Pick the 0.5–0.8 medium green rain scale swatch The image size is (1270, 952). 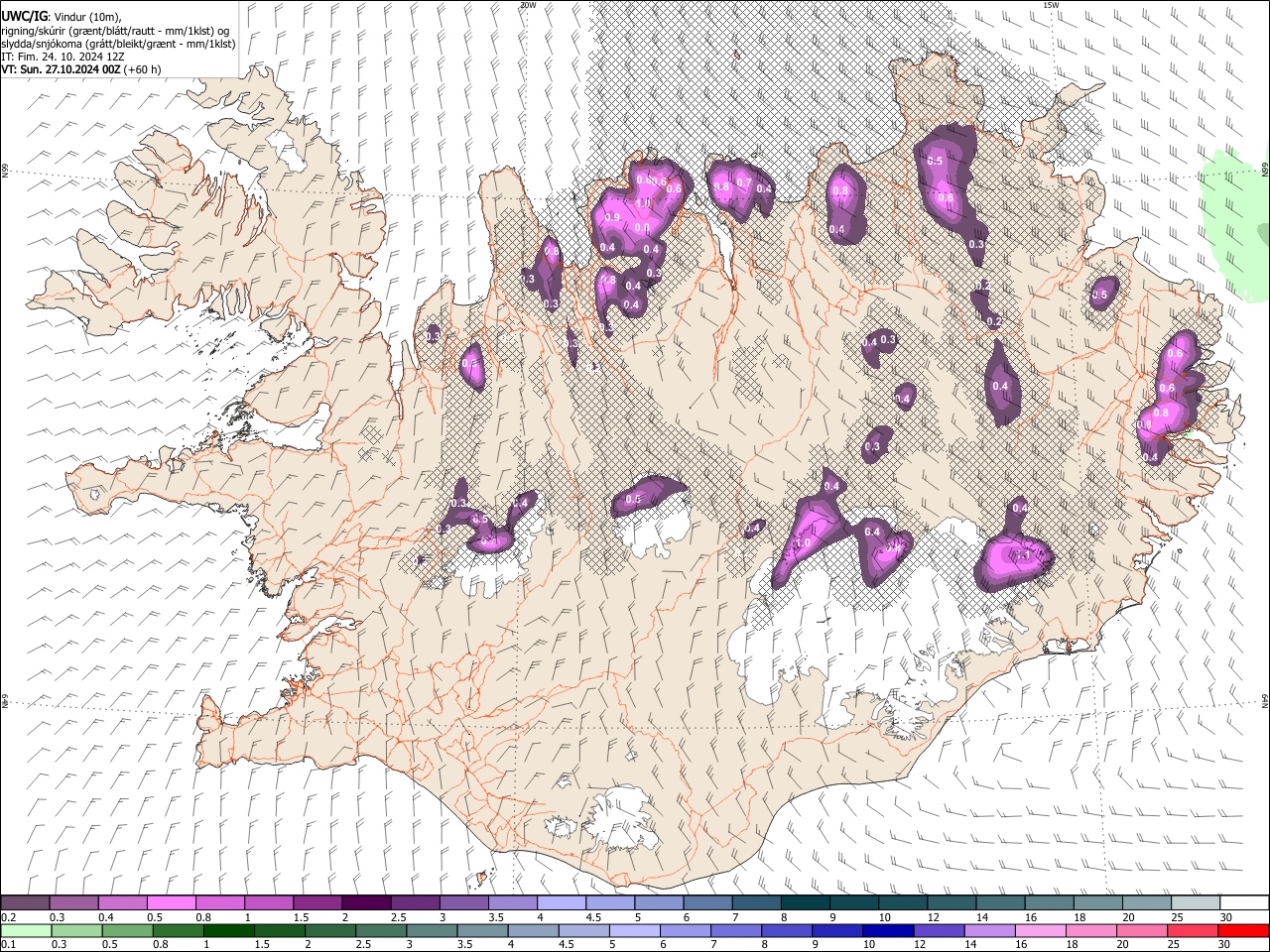tap(128, 930)
